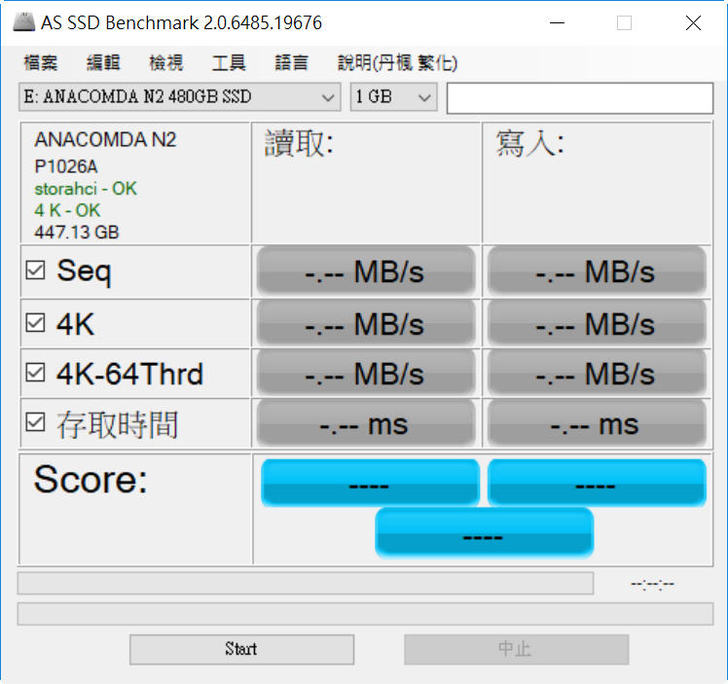Open the 檢視 menu

click(166, 63)
